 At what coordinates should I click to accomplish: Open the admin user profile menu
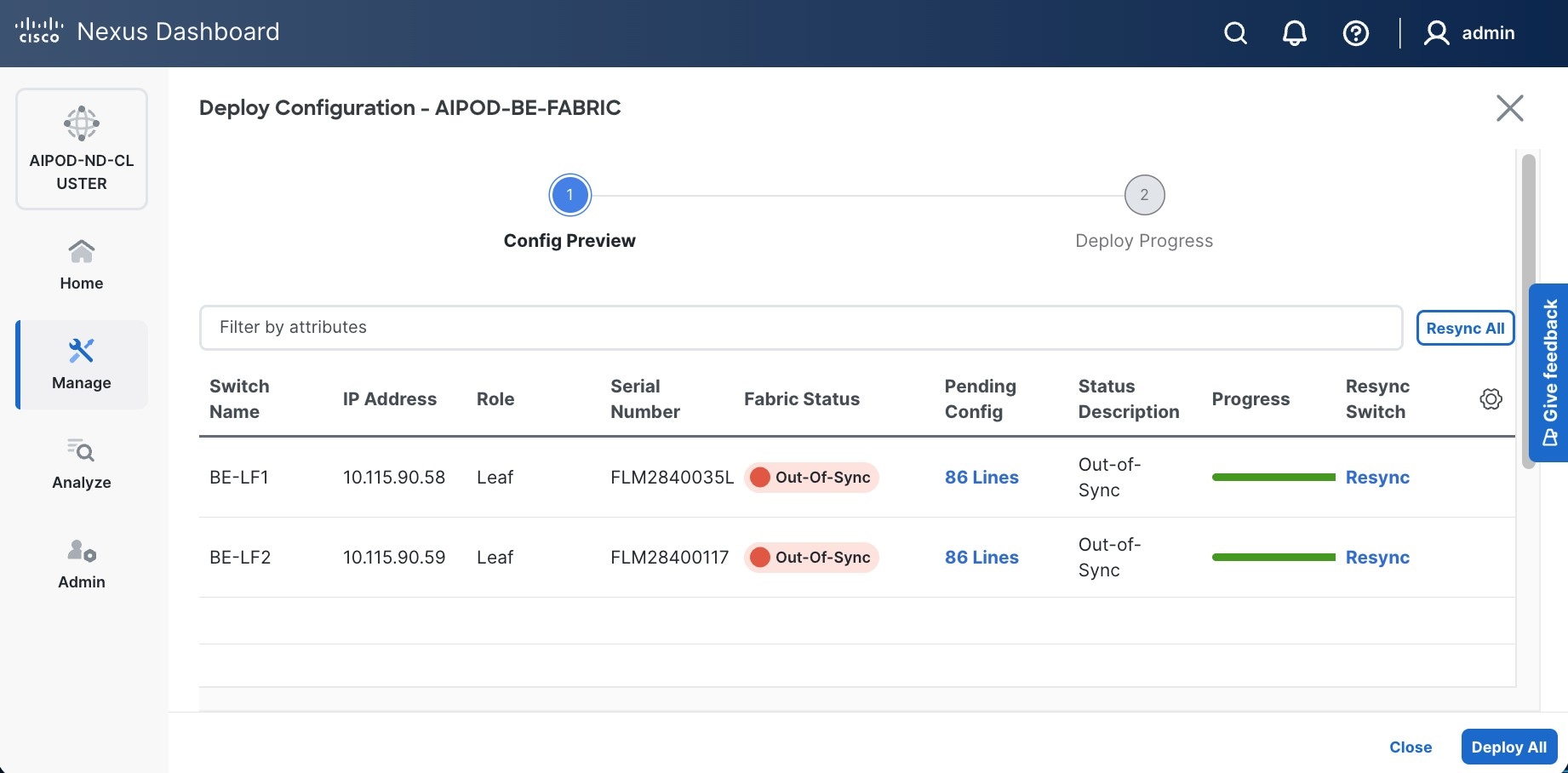[1470, 33]
